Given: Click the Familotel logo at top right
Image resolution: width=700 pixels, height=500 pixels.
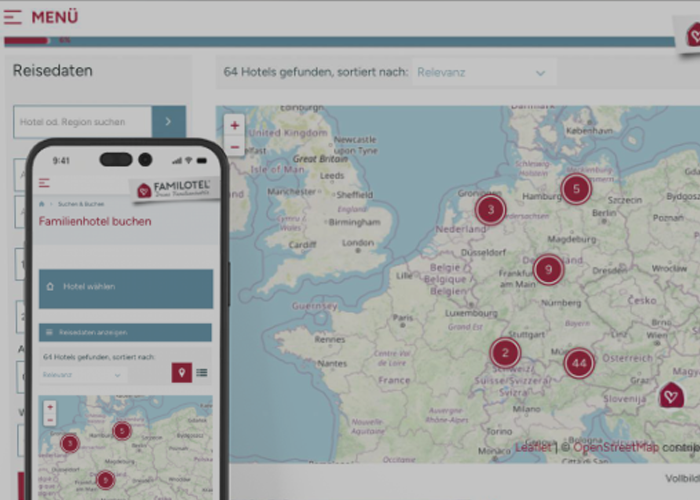Looking at the screenshot, I should [x=690, y=35].
